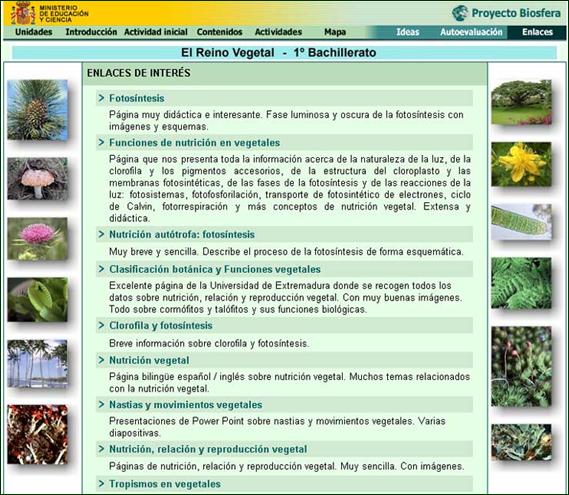Click the arrow beside Nutrición vegetal
The width and height of the screenshot is (569, 495).
pyautogui.click(x=101, y=360)
